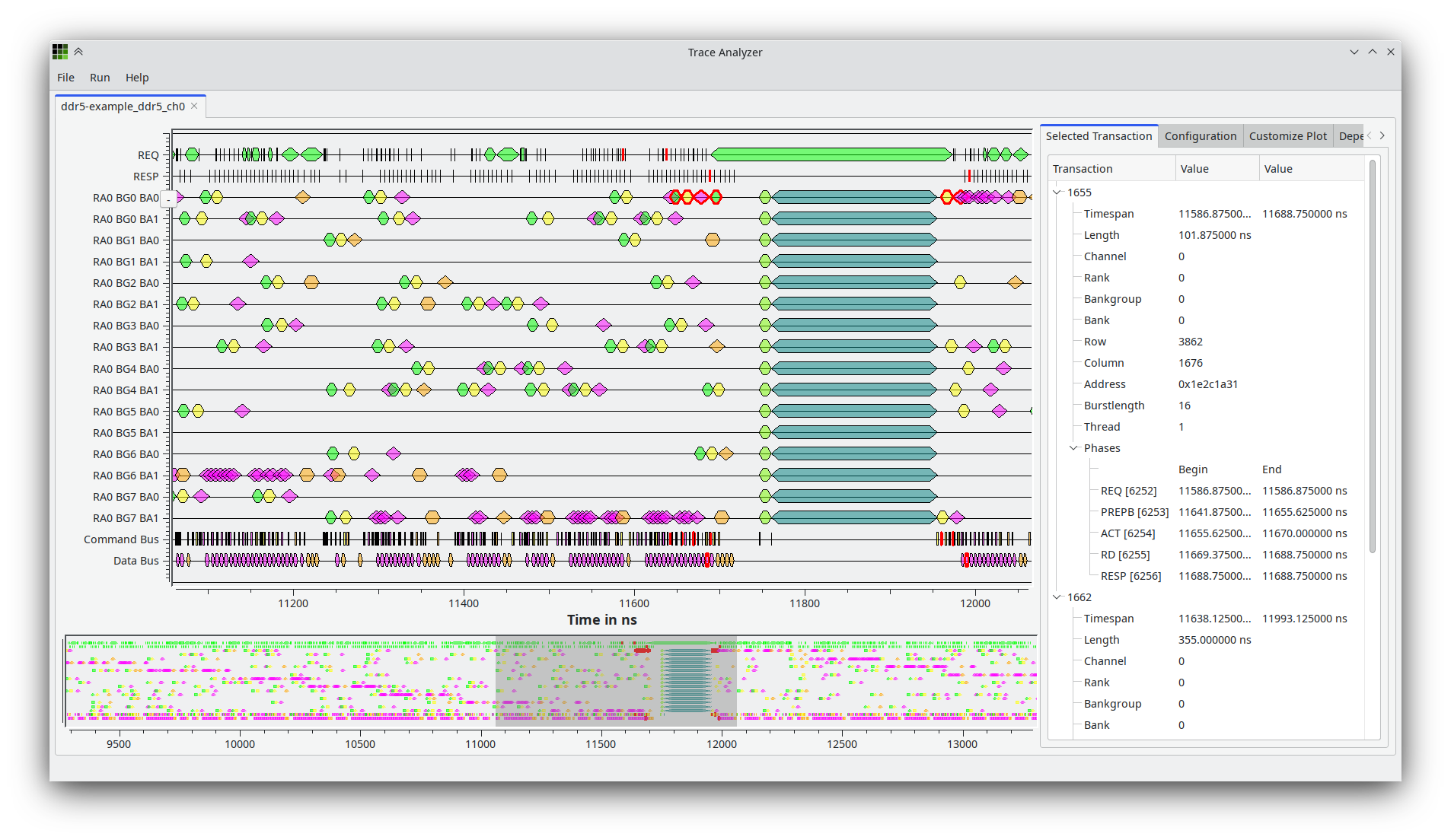1451x840 pixels.
Task: Close the ddr5-example_ddr5_ch0 tab
Action: coord(194,106)
